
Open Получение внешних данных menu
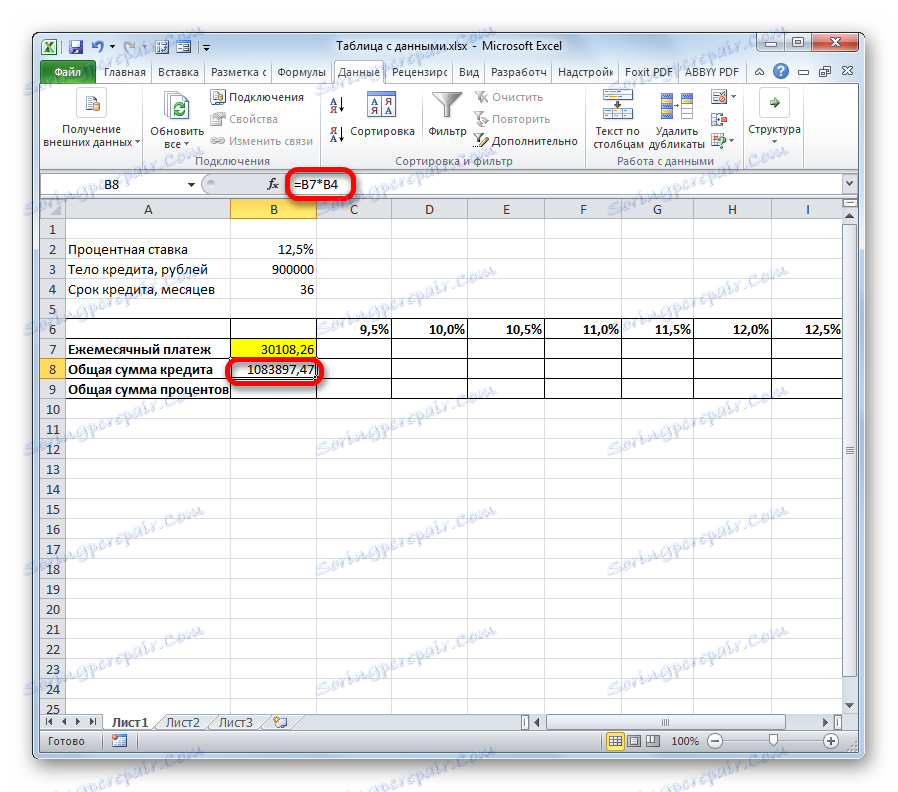(92, 119)
